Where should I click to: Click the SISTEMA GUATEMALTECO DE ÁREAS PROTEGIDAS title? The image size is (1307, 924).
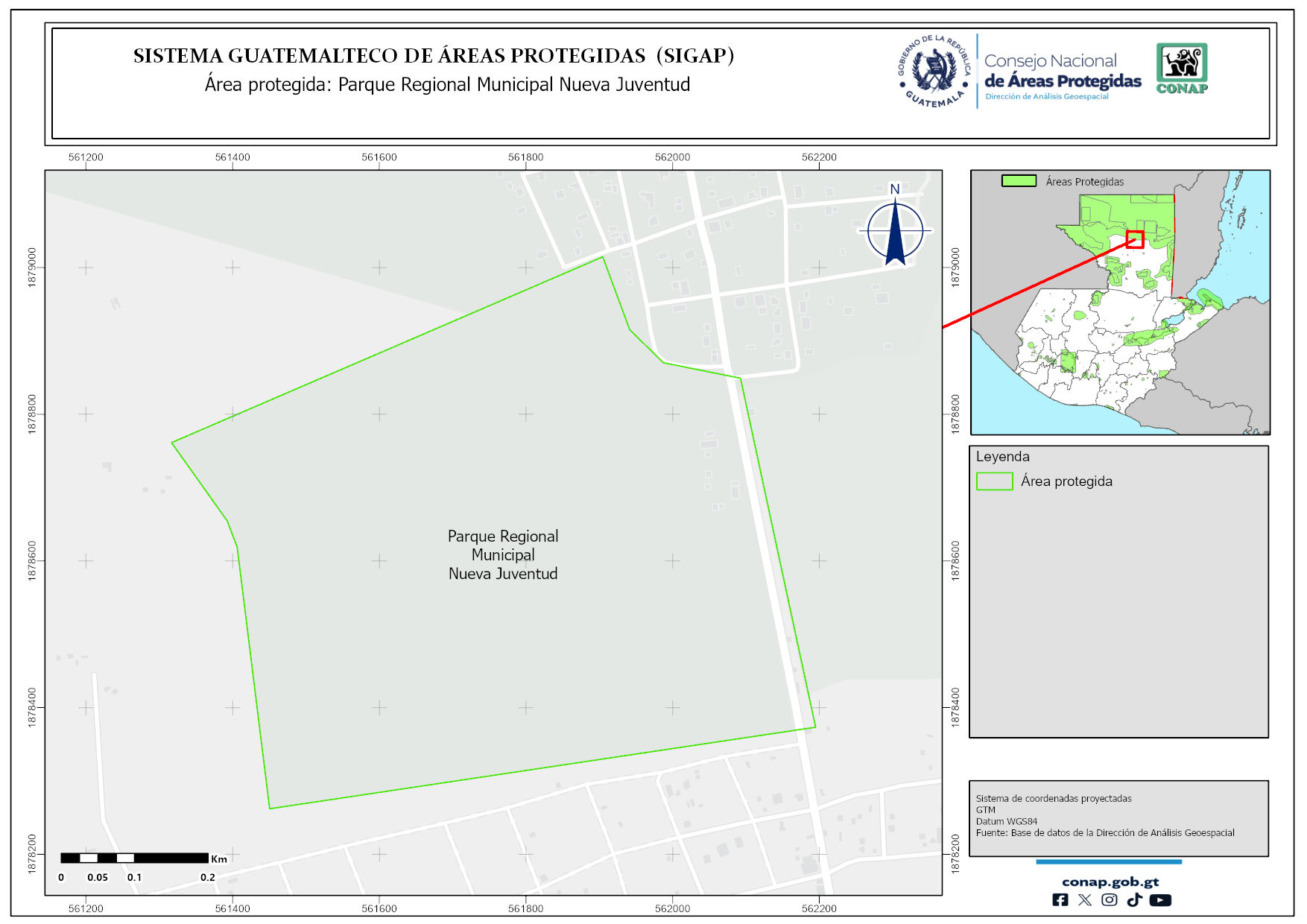(x=434, y=56)
